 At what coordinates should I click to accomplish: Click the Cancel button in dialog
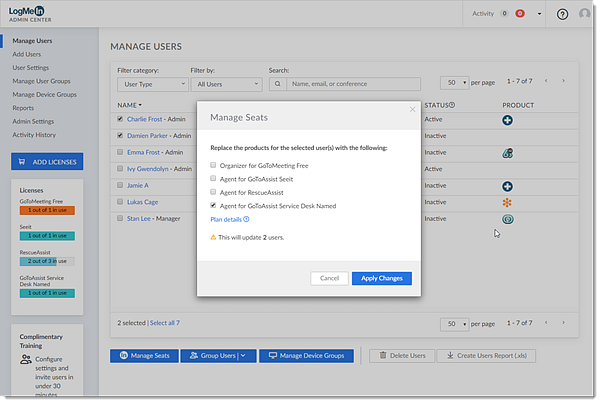329,278
